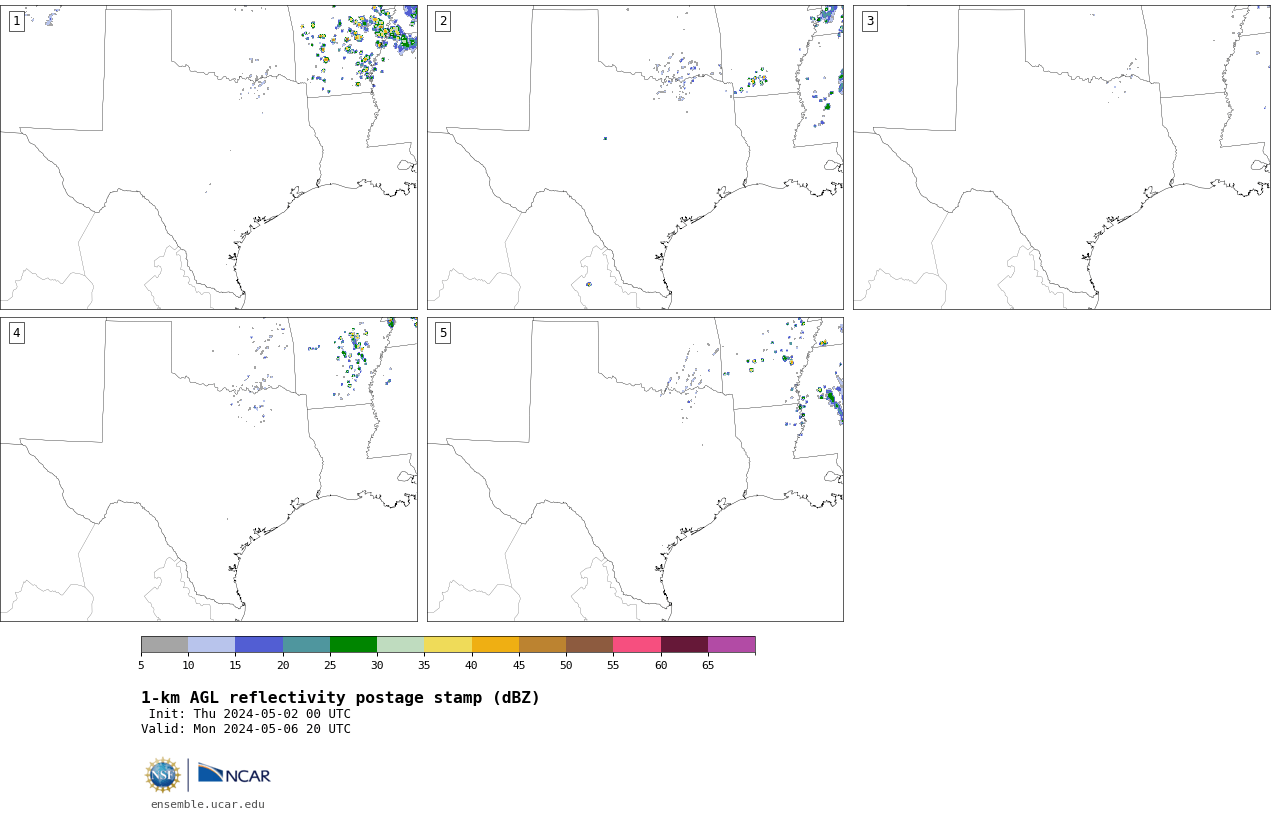Open ensemble member 5 reflectivity map
Viewport: 1280px width, 815px height.
[635, 469]
